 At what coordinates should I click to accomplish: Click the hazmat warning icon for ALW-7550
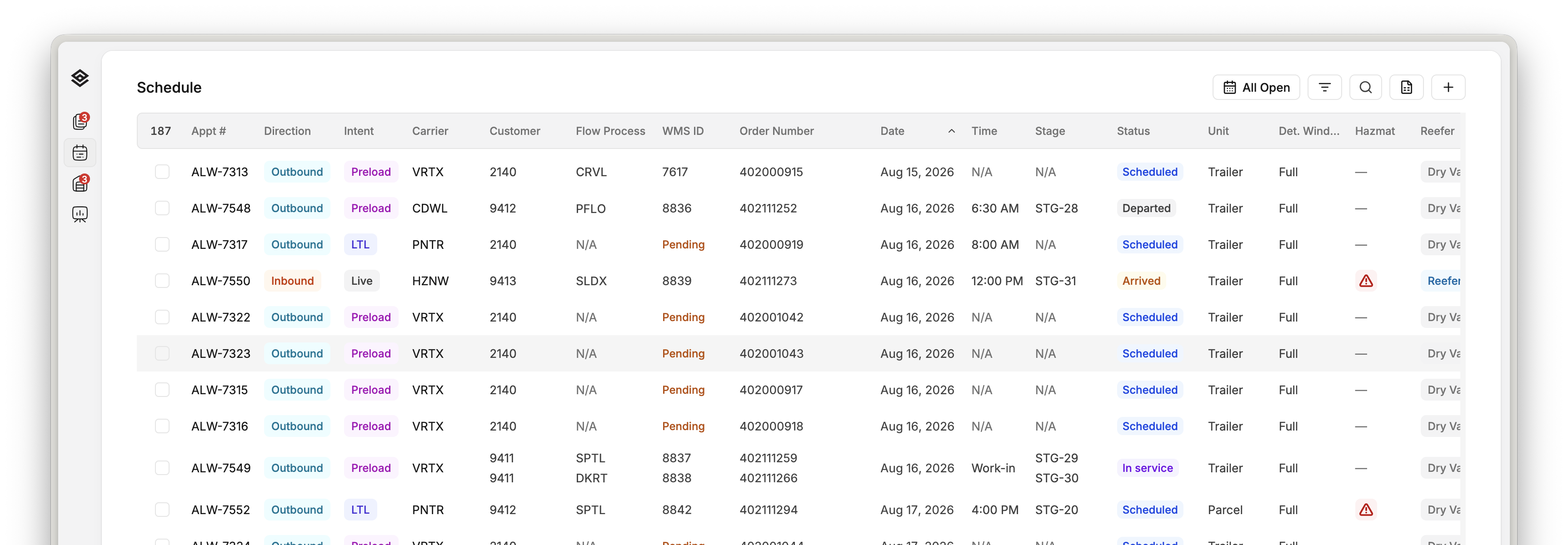1365,280
